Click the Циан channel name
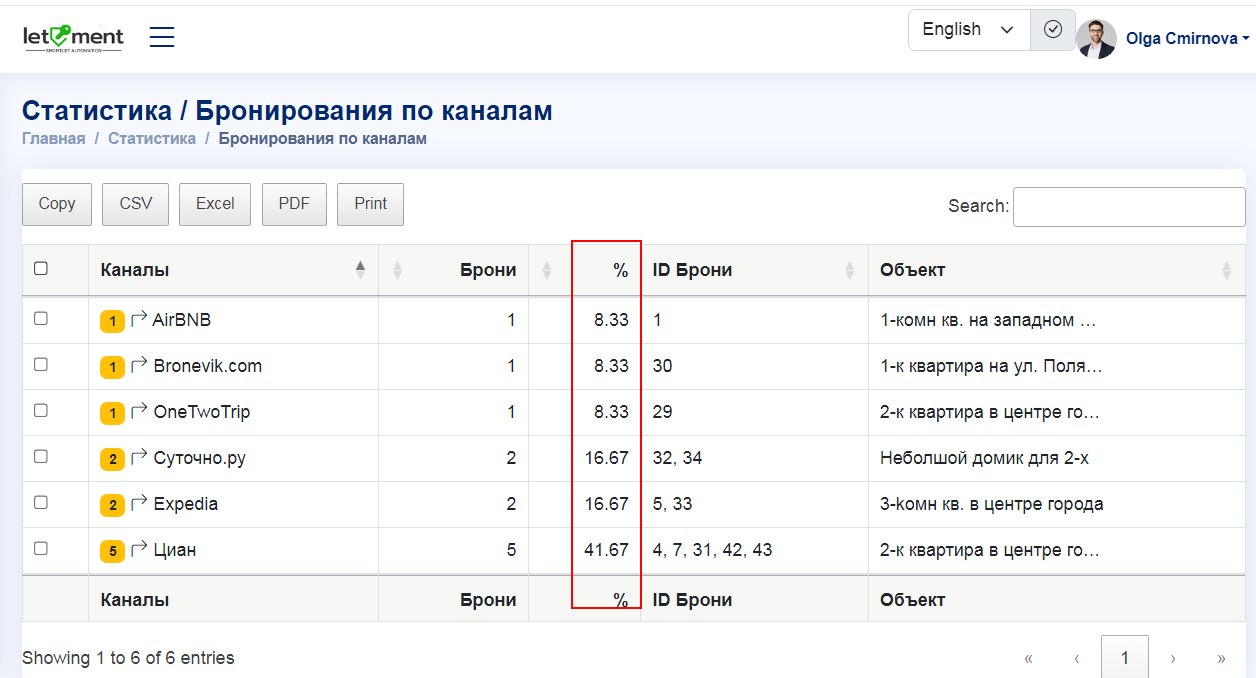This screenshot has width=1256, height=678. pos(175,550)
